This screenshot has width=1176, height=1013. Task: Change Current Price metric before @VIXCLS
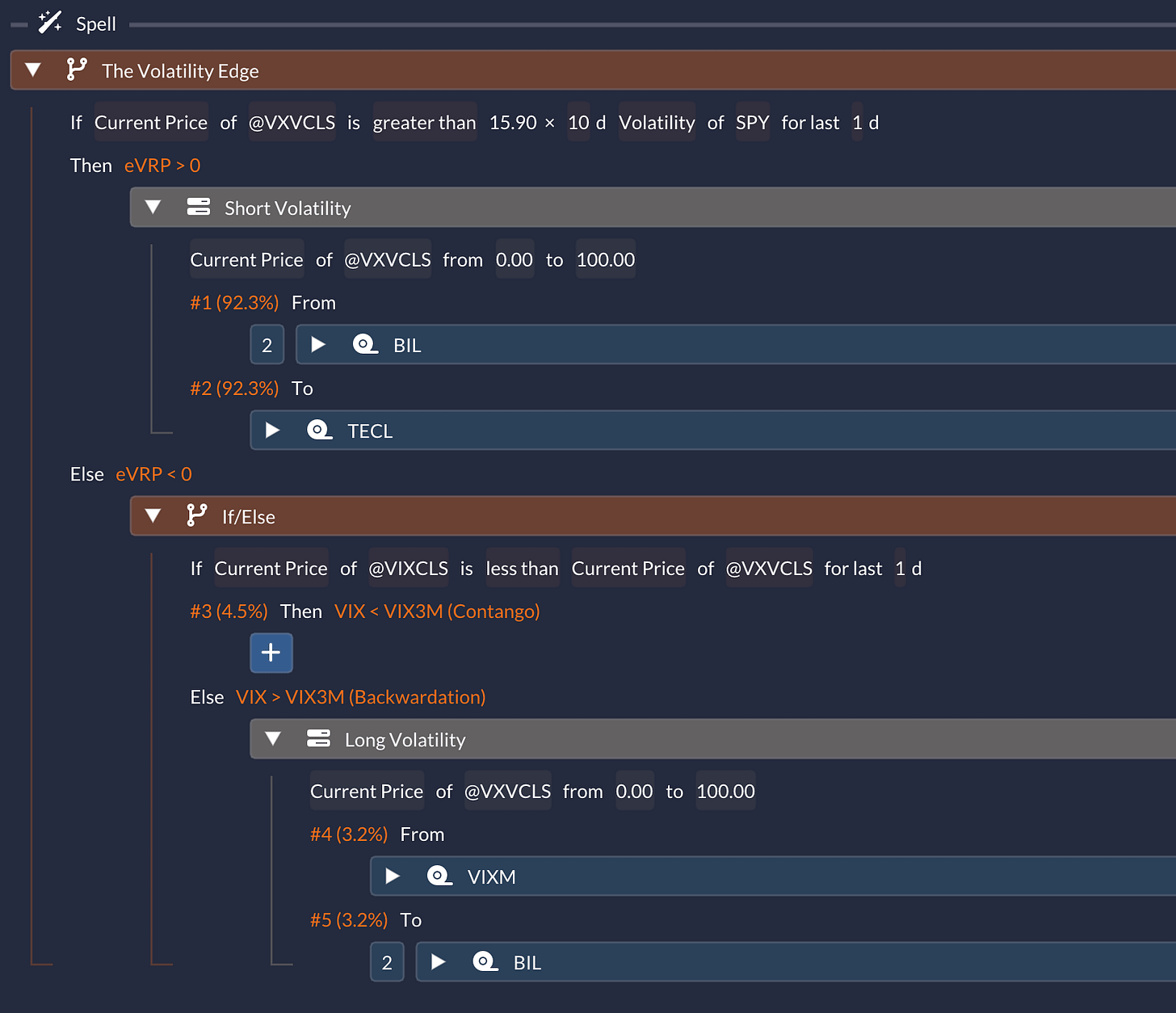(271, 569)
